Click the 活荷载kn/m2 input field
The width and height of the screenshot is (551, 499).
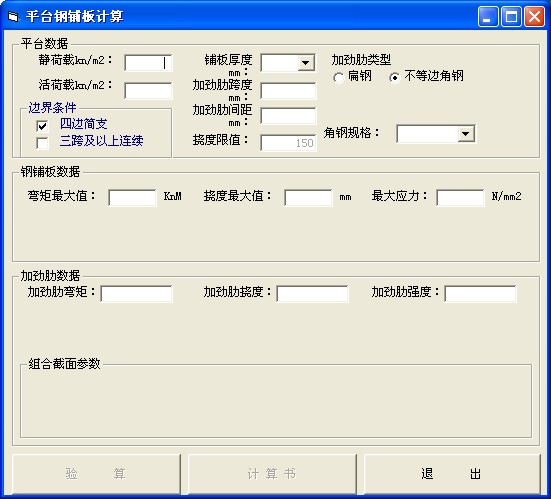148,91
